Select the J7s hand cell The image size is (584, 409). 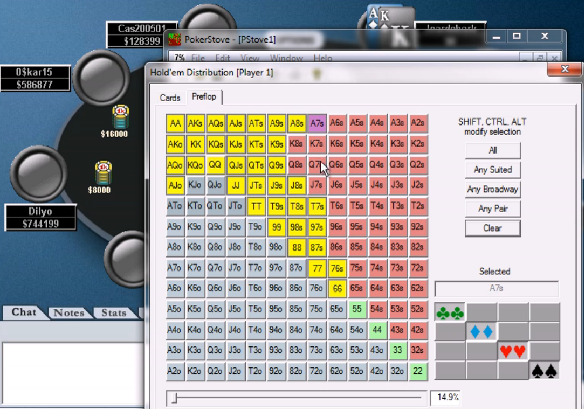[x=317, y=186]
